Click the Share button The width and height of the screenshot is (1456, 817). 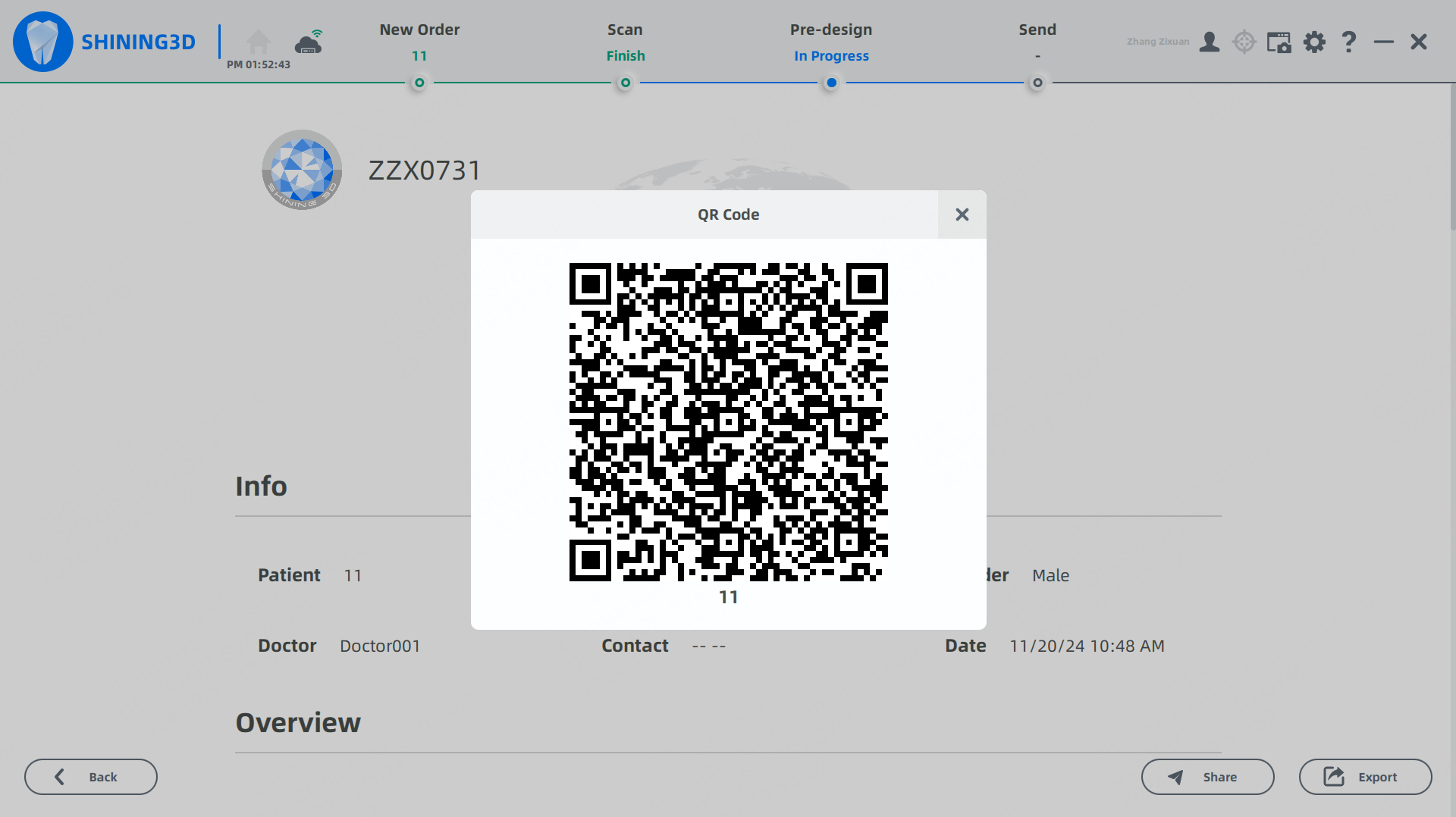(1208, 777)
